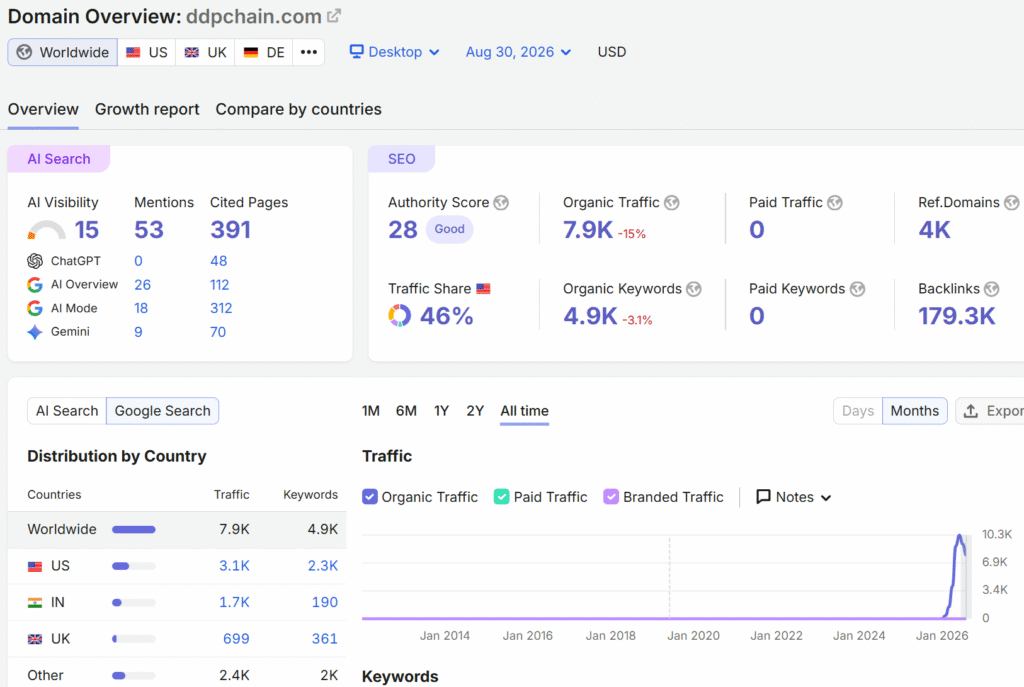Image resolution: width=1024 pixels, height=687 pixels.
Task: Click the Google icon beside AI Overview
Action: [35, 285]
